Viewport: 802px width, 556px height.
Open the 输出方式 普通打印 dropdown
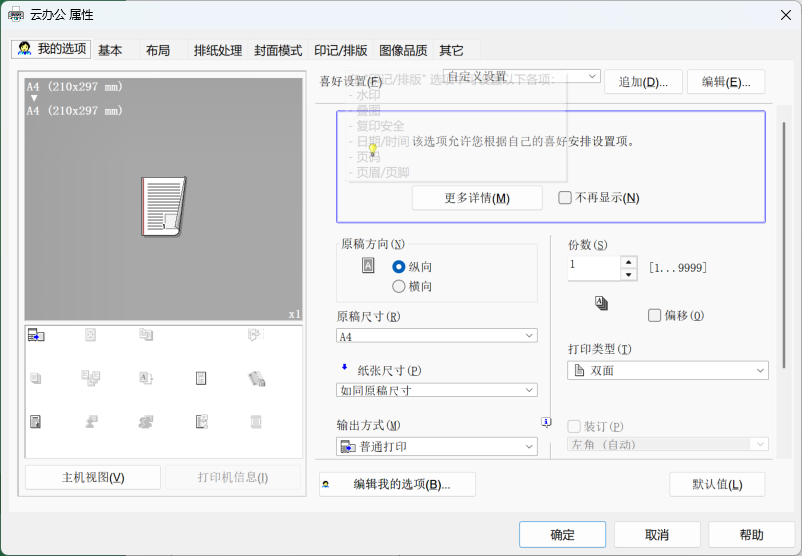(x=437, y=447)
